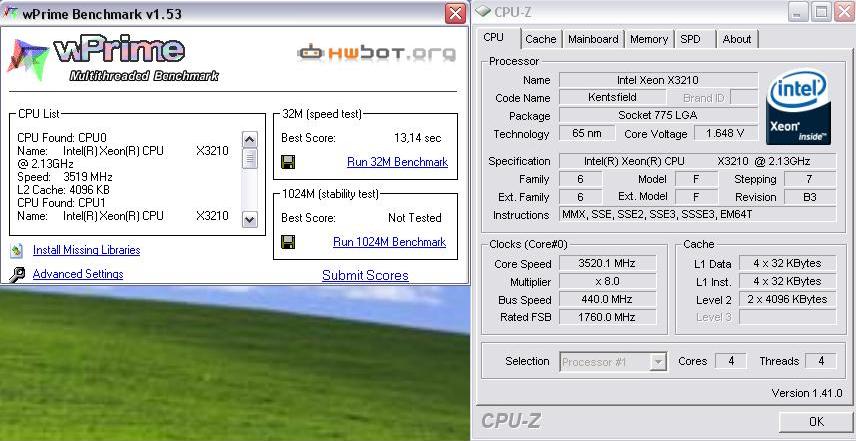Click the L1 Data 4 x 32 KBytes value
The height and width of the screenshot is (441, 856).
click(787, 264)
